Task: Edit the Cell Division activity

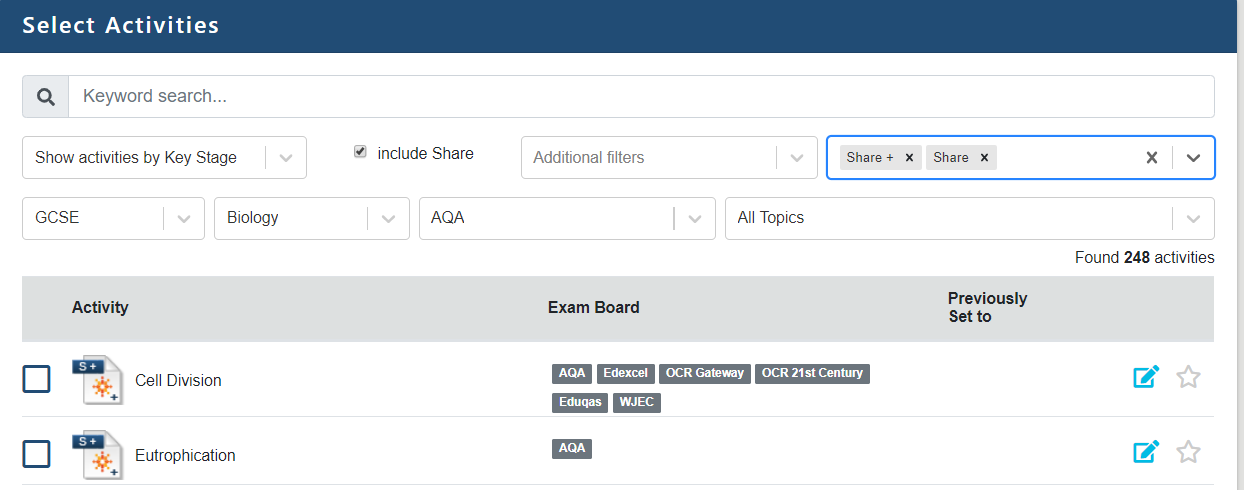Action: coord(1146,377)
